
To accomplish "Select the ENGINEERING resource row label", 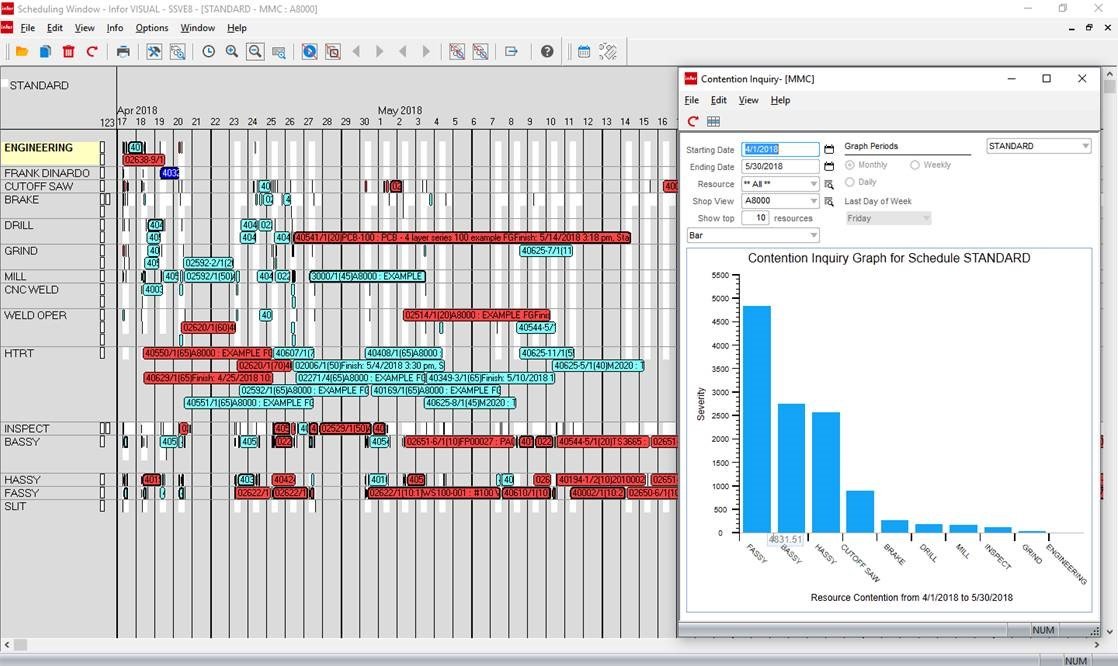I will 39,148.
